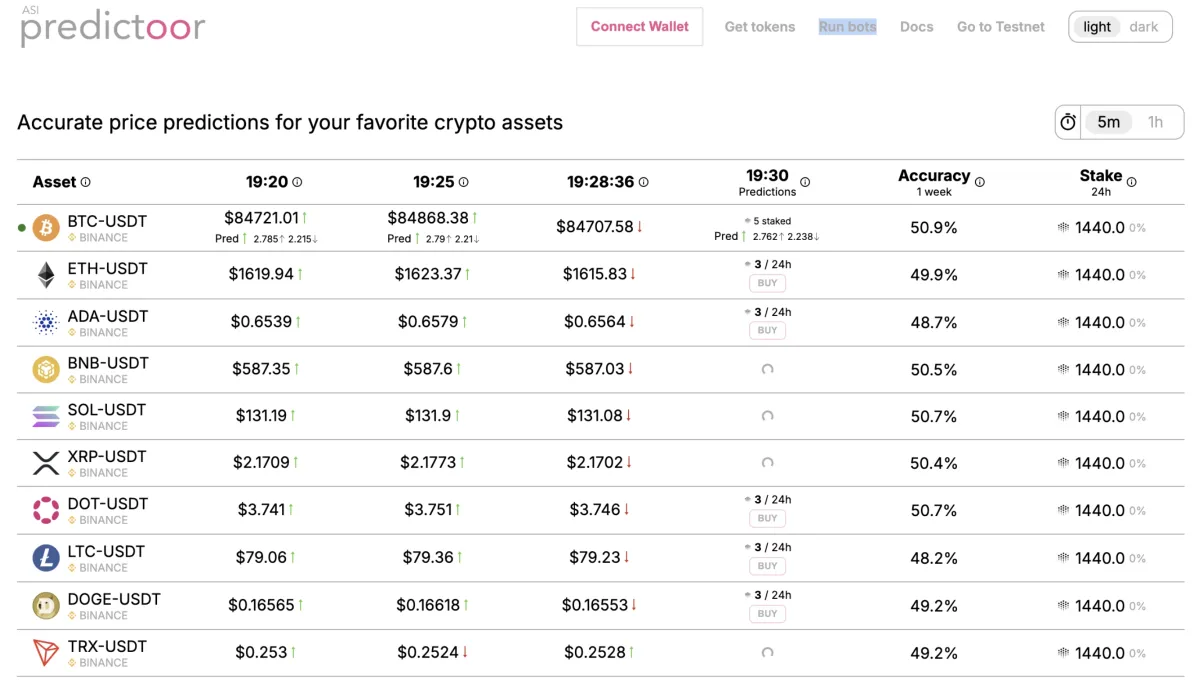Open info icon next to 19:30 Predictions
Screen dimensions: 1200x688
click(x=805, y=182)
